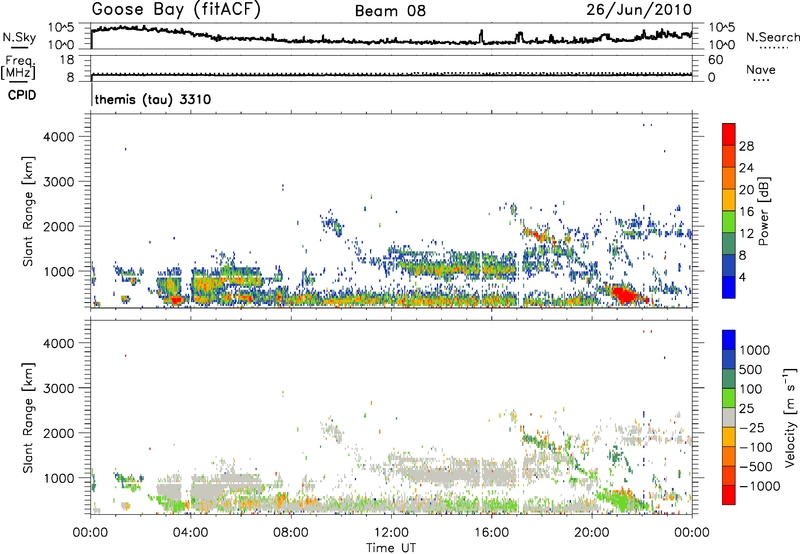Click the "-500" label on Velocity colorbar
Viewport: 800px width, 554px height.
click(x=756, y=466)
